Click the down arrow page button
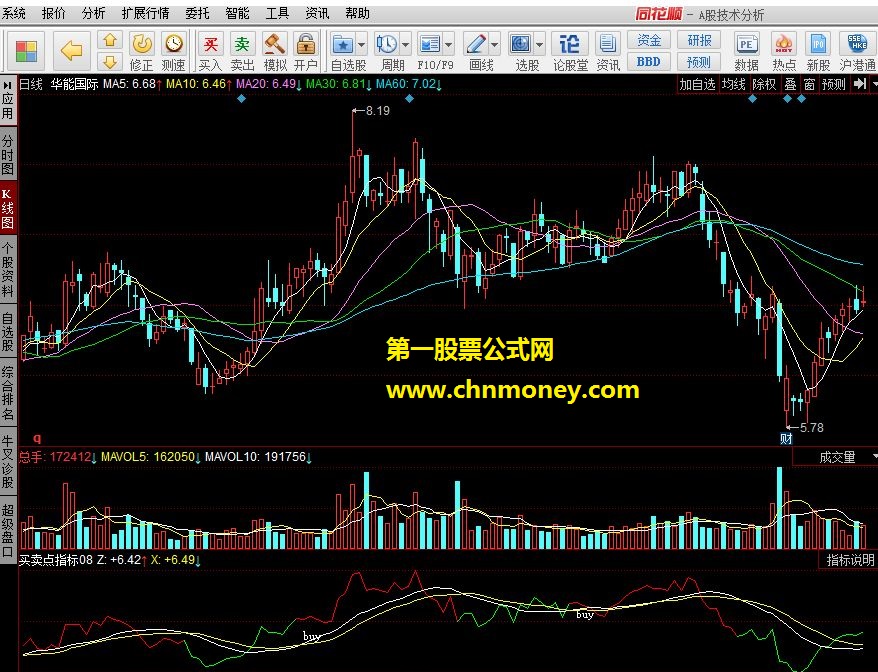The image size is (878, 672). 110,61
